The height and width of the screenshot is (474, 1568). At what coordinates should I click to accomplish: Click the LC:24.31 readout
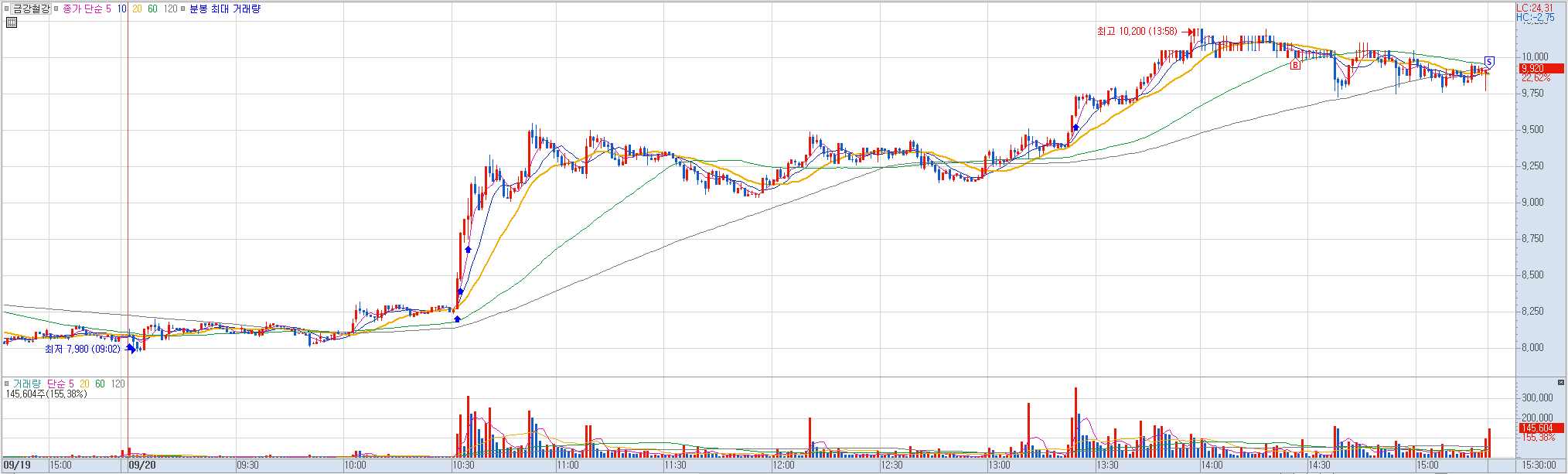click(x=1534, y=8)
